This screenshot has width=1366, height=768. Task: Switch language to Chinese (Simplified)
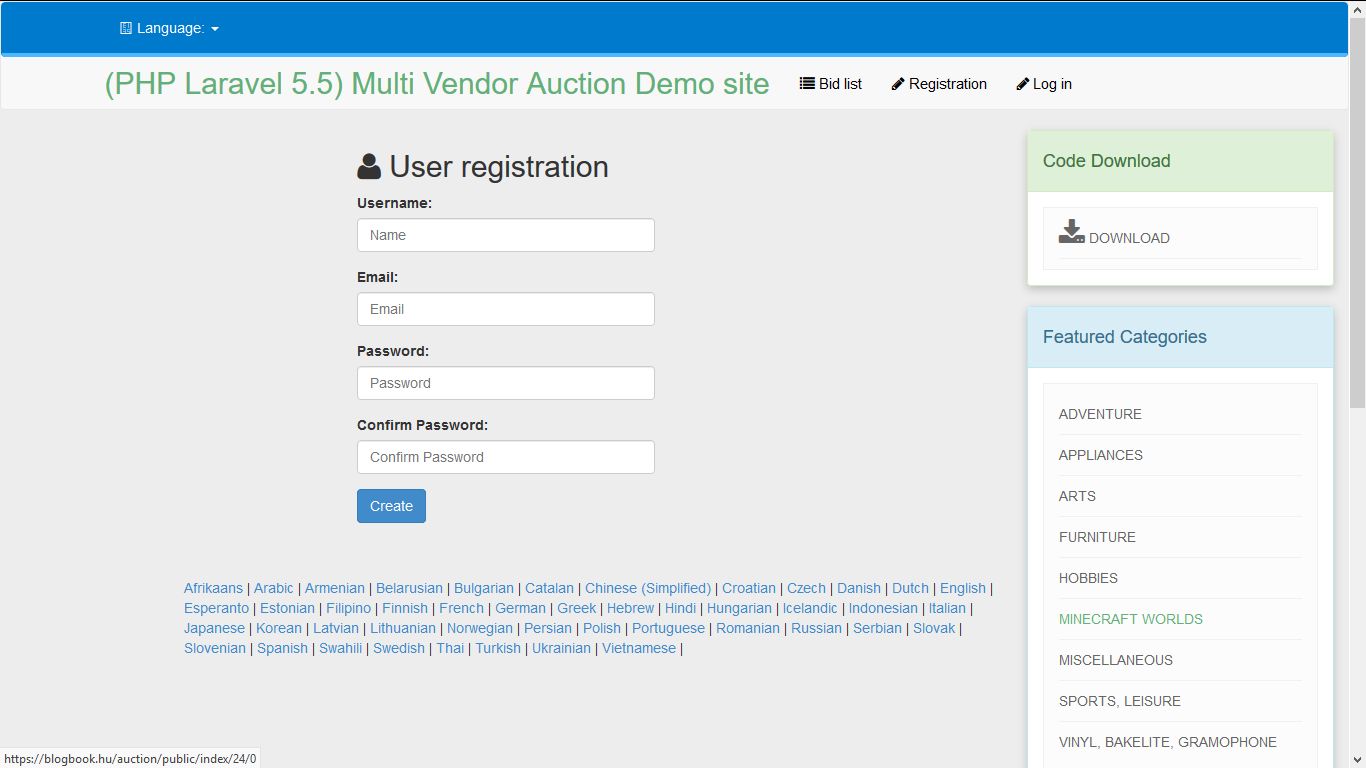tap(648, 588)
